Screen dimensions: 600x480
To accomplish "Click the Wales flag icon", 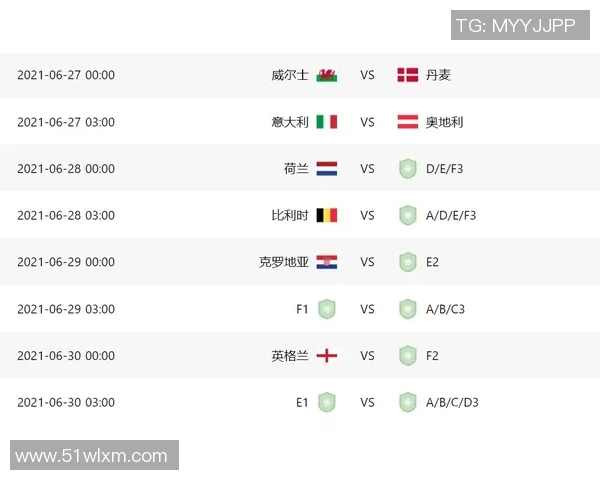I will point(327,75).
